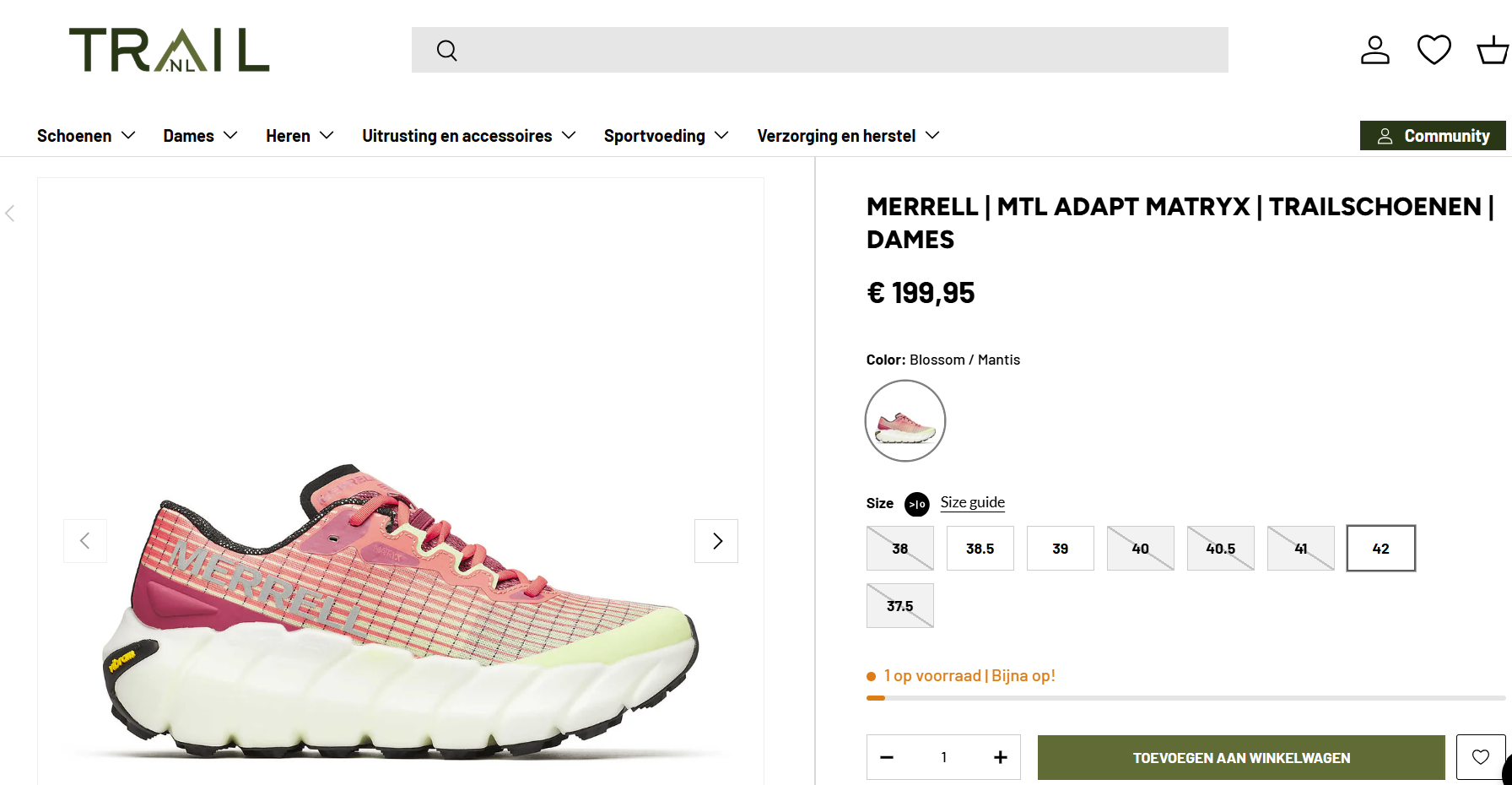Click the size measurement info icon
Viewport: 1512px width, 785px height.
(x=916, y=505)
